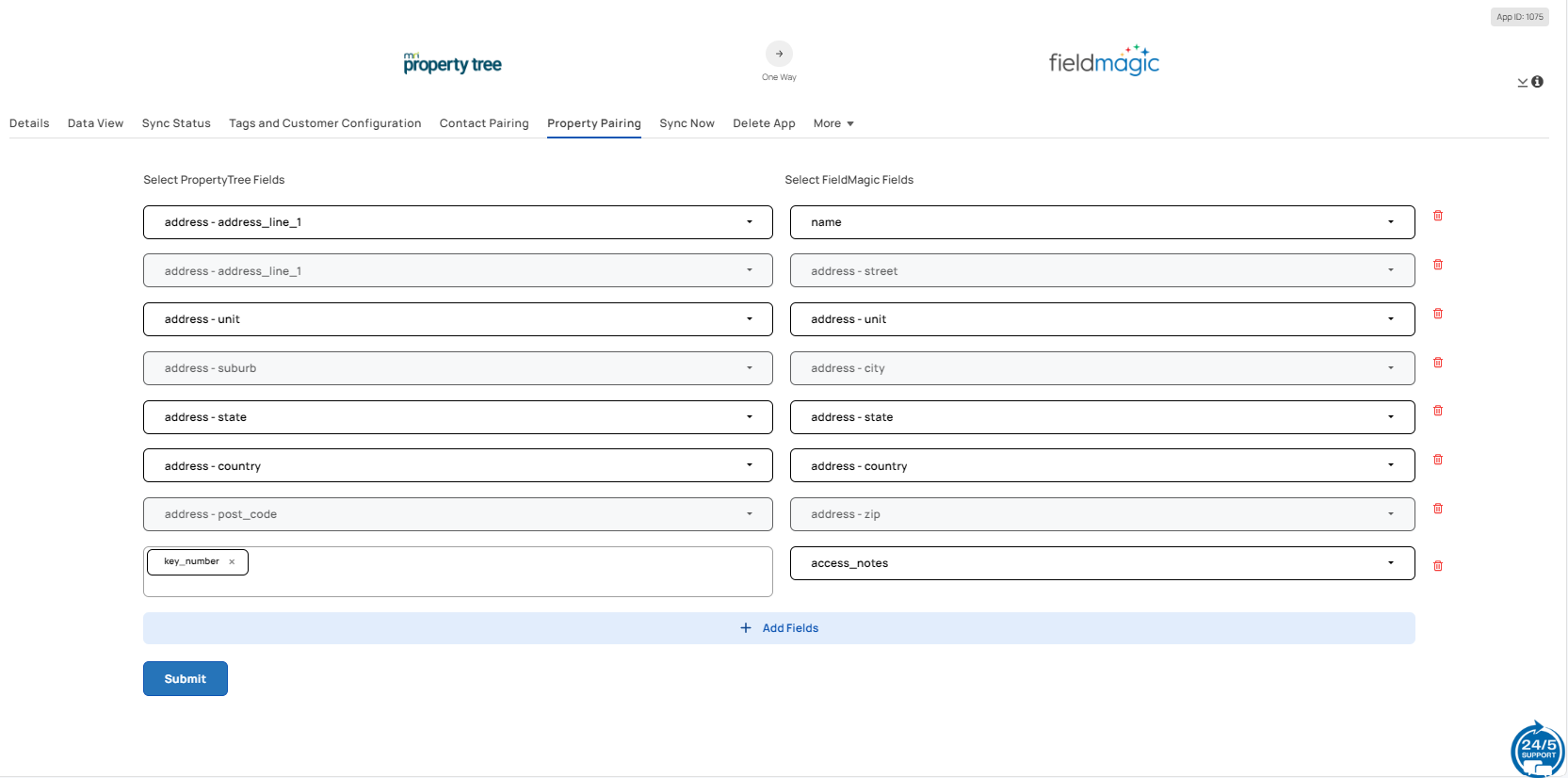Click the One Way sync arrow icon
Screen dimensions: 1568x778
tap(779, 54)
